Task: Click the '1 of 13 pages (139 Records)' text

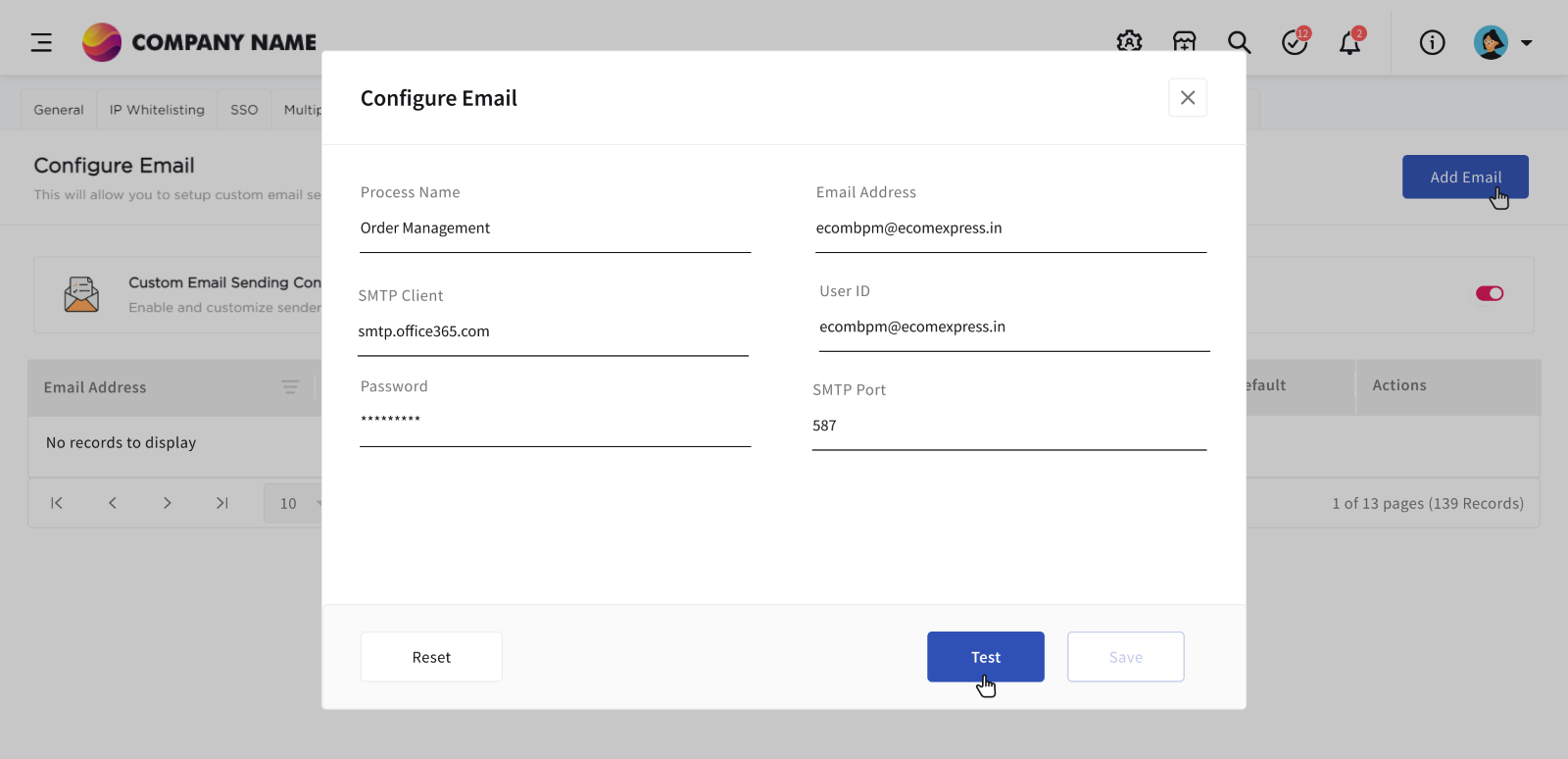Action: pyautogui.click(x=1428, y=503)
